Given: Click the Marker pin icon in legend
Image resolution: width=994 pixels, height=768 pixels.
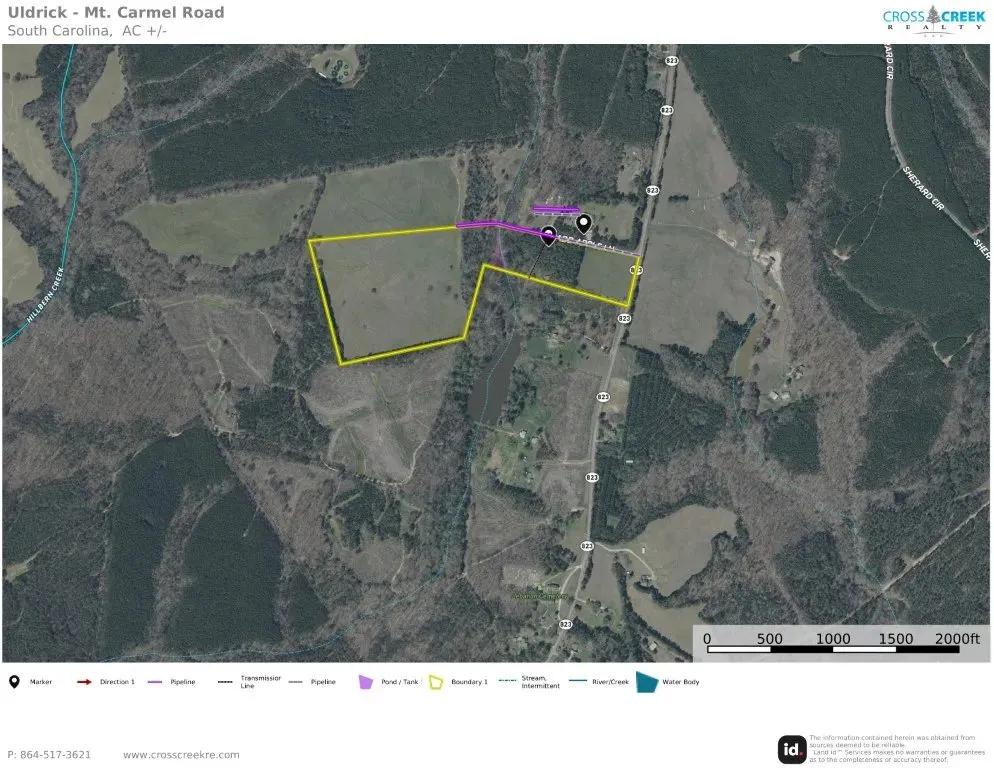Looking at the screenshot, I should 14,682.
